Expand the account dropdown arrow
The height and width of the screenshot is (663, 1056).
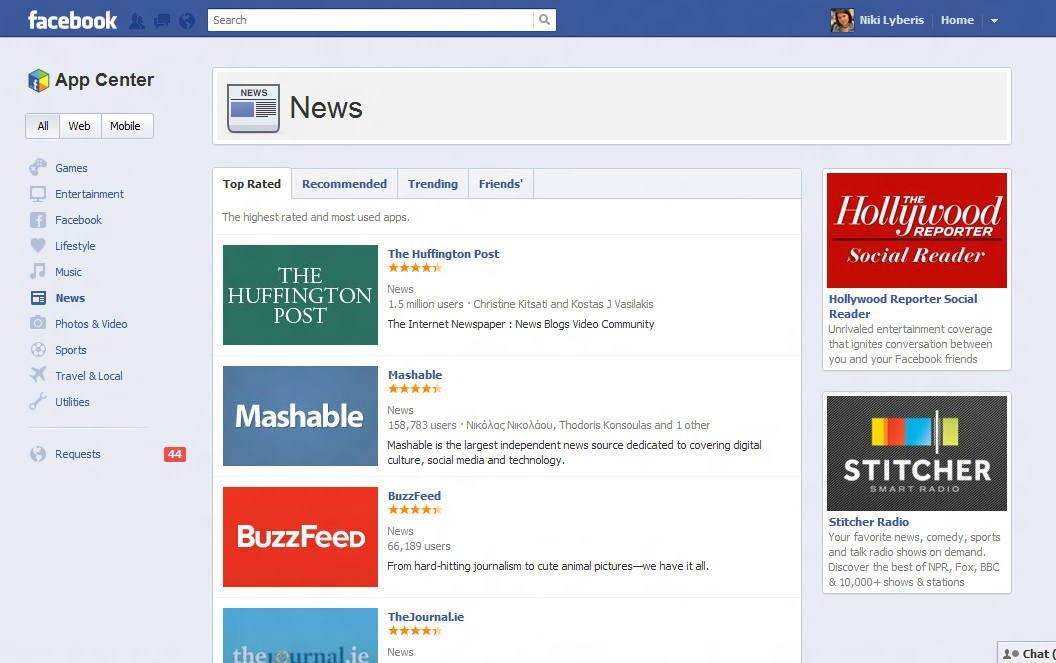pyautogui.click(x=994, y=21)
